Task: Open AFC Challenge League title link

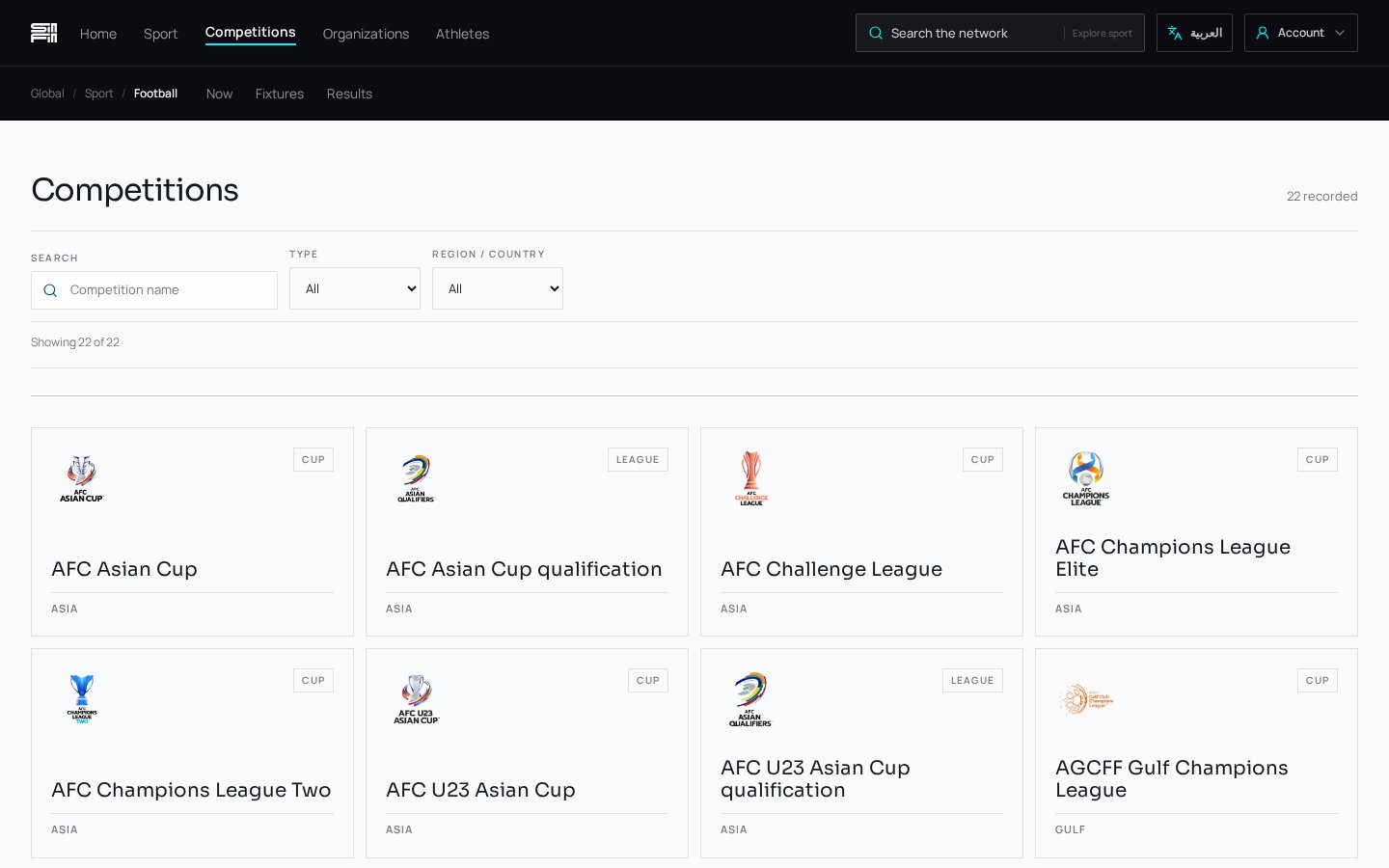Action: (831, 569)
